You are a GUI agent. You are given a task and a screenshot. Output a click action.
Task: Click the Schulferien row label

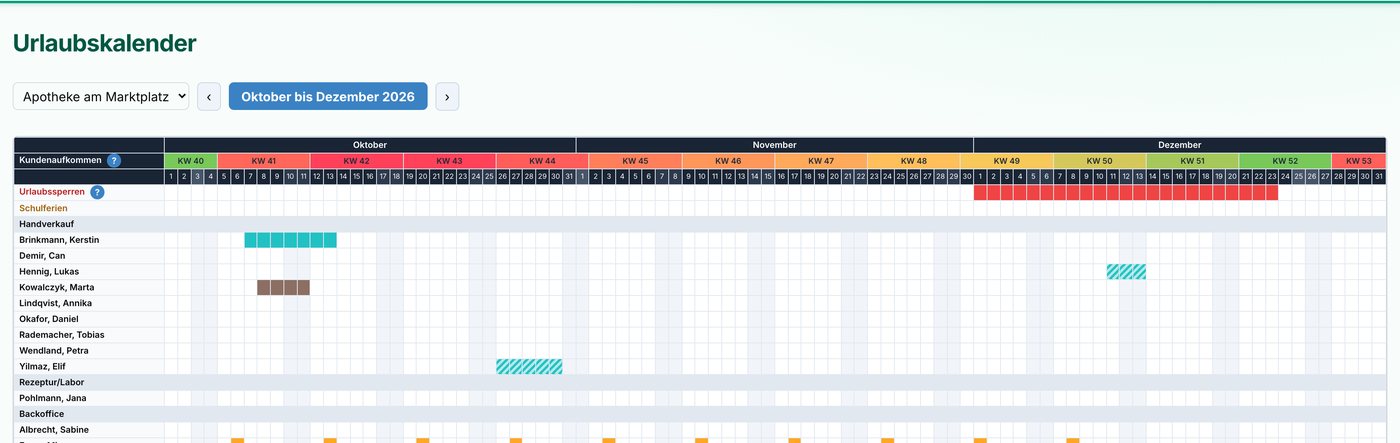43,208
